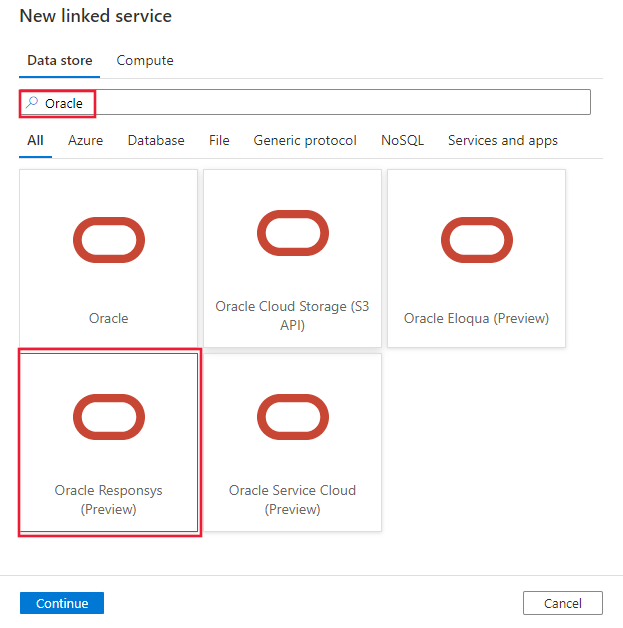This screenshot has height=628, width=623.
Task: Click the search magnifier icon
Action: click(x=31, y=103)
